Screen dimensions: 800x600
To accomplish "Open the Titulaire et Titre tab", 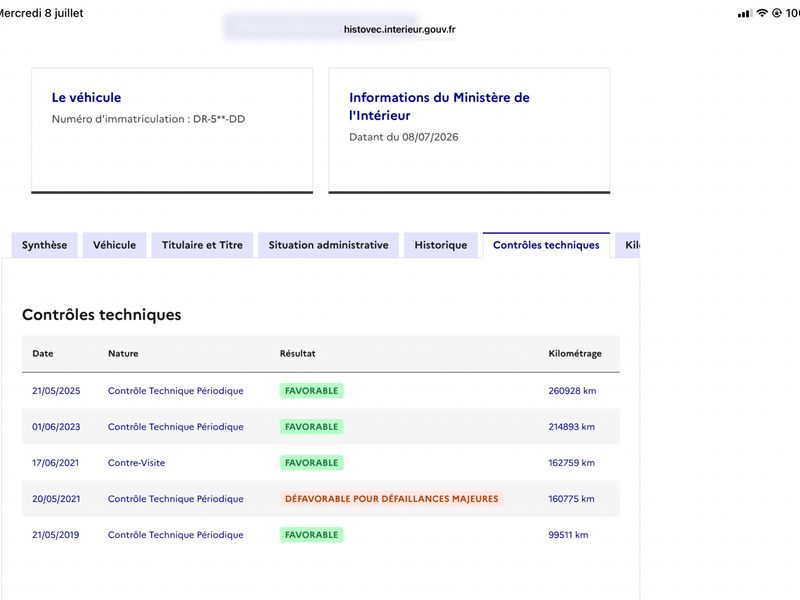I will [202, 245].
